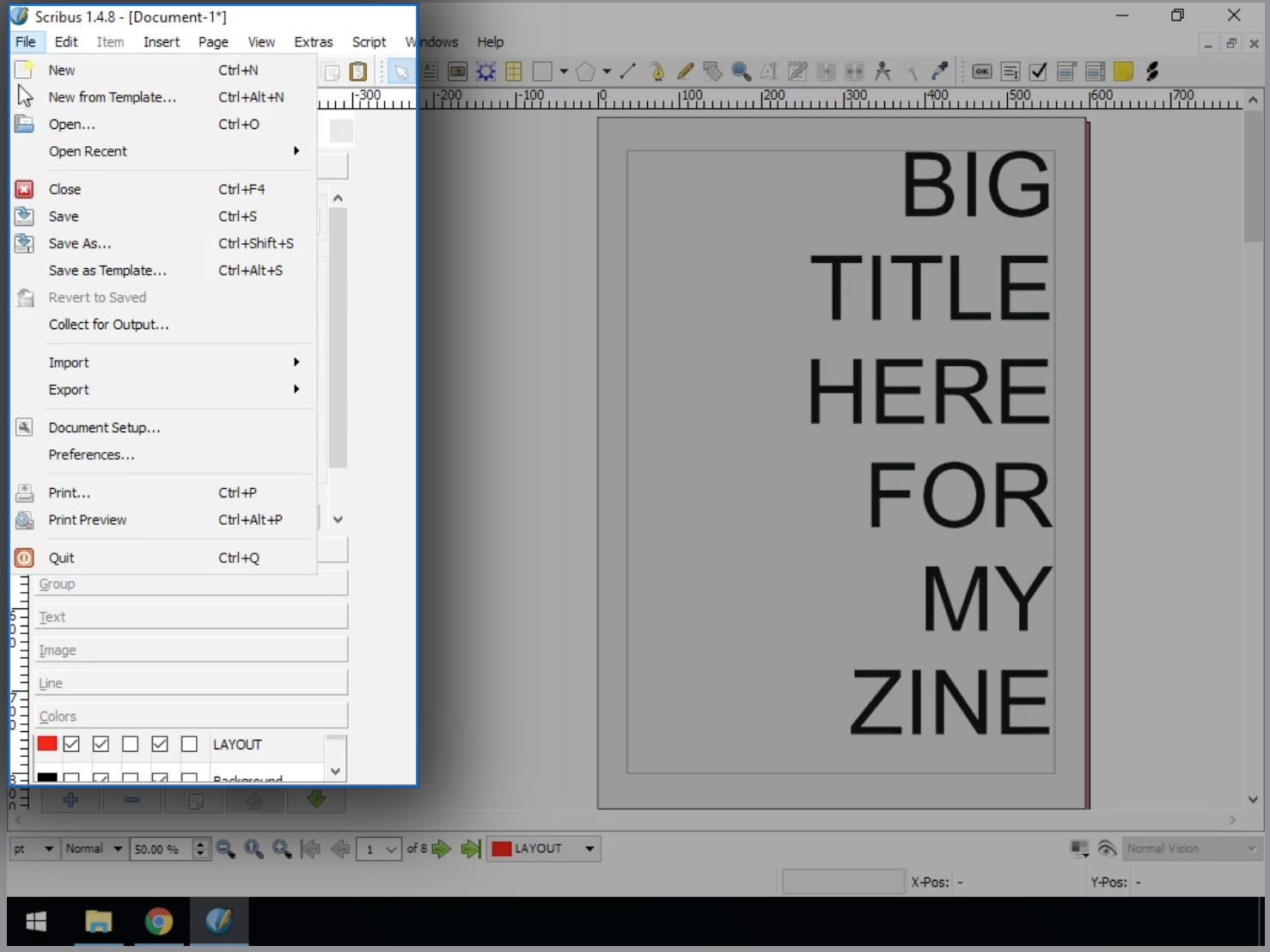Open the Image section in Properties
This screenshot has height=952, width=1270.
pyautogui.click(x=192, y=650)
